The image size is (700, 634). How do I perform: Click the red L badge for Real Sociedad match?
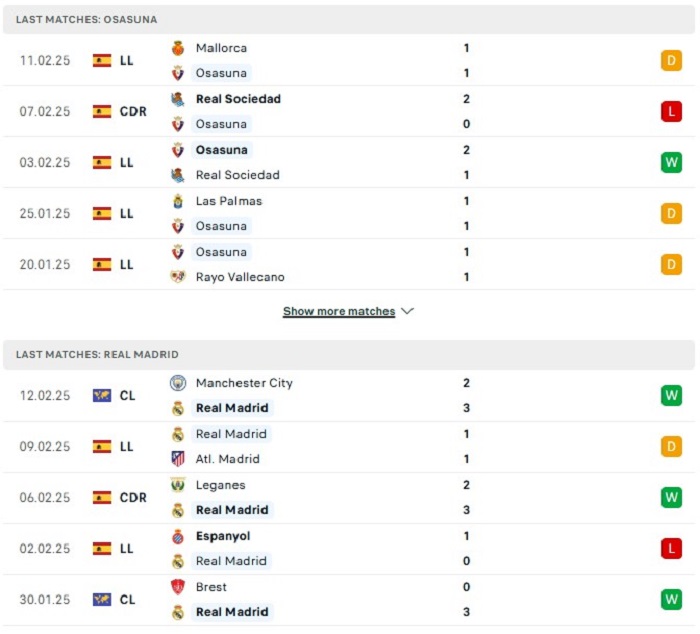pyautogui.click(x=671, y=112)
